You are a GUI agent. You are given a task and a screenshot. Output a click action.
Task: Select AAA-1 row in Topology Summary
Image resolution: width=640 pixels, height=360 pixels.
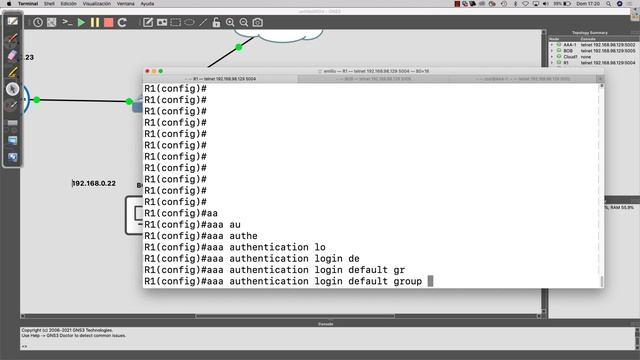[x=594, y=44]
